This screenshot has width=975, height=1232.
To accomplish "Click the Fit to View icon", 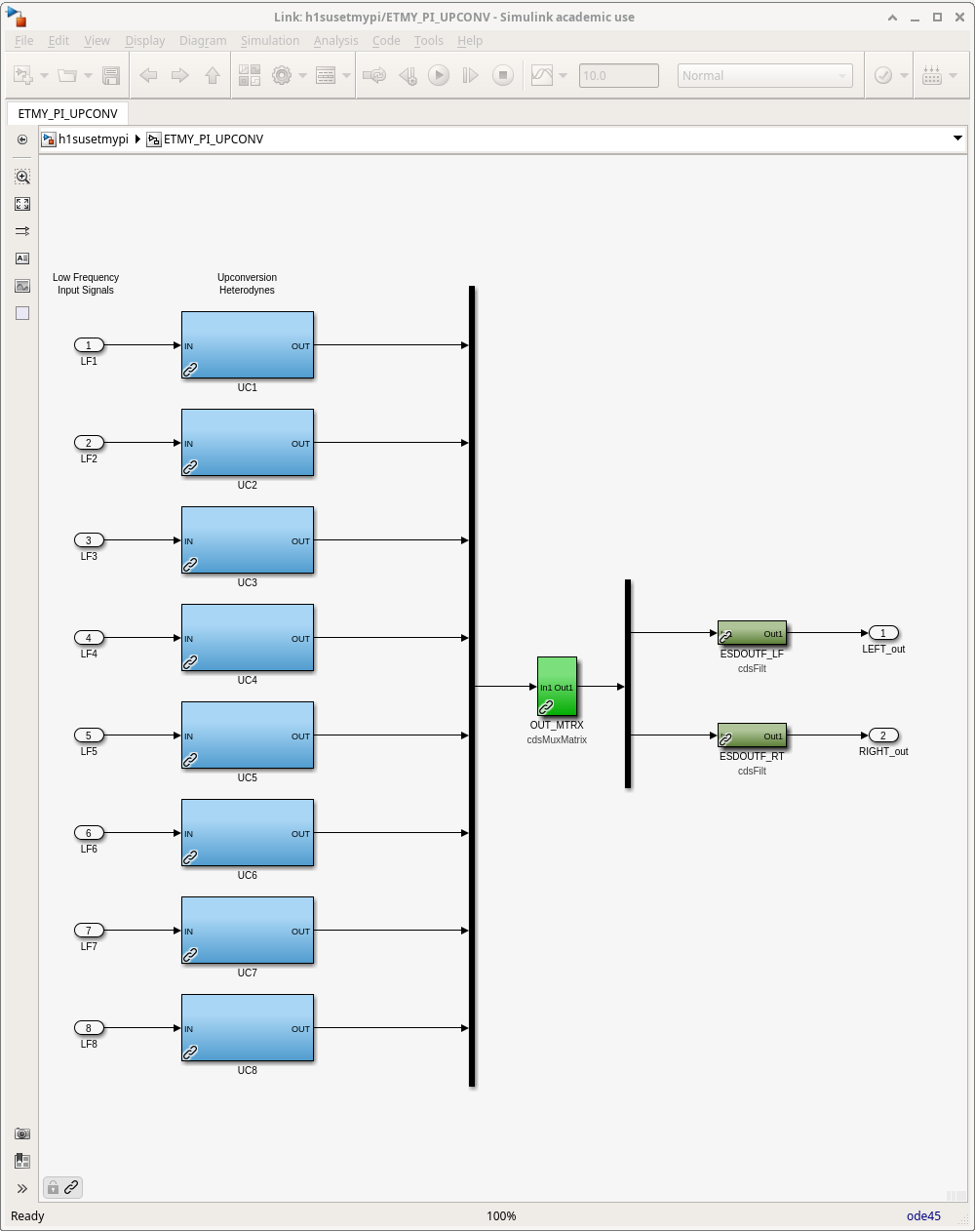I will 22,204.
